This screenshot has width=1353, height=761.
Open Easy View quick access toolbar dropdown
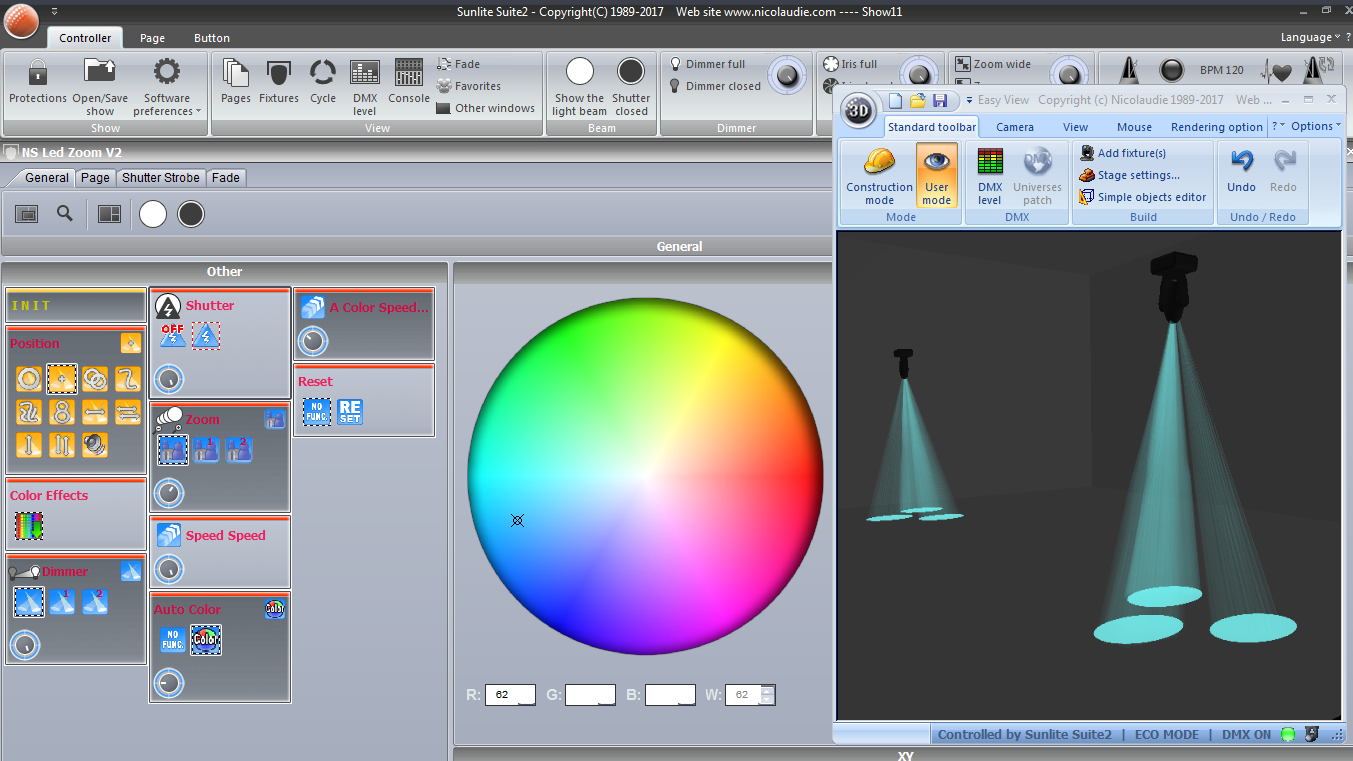click(969, 101)
